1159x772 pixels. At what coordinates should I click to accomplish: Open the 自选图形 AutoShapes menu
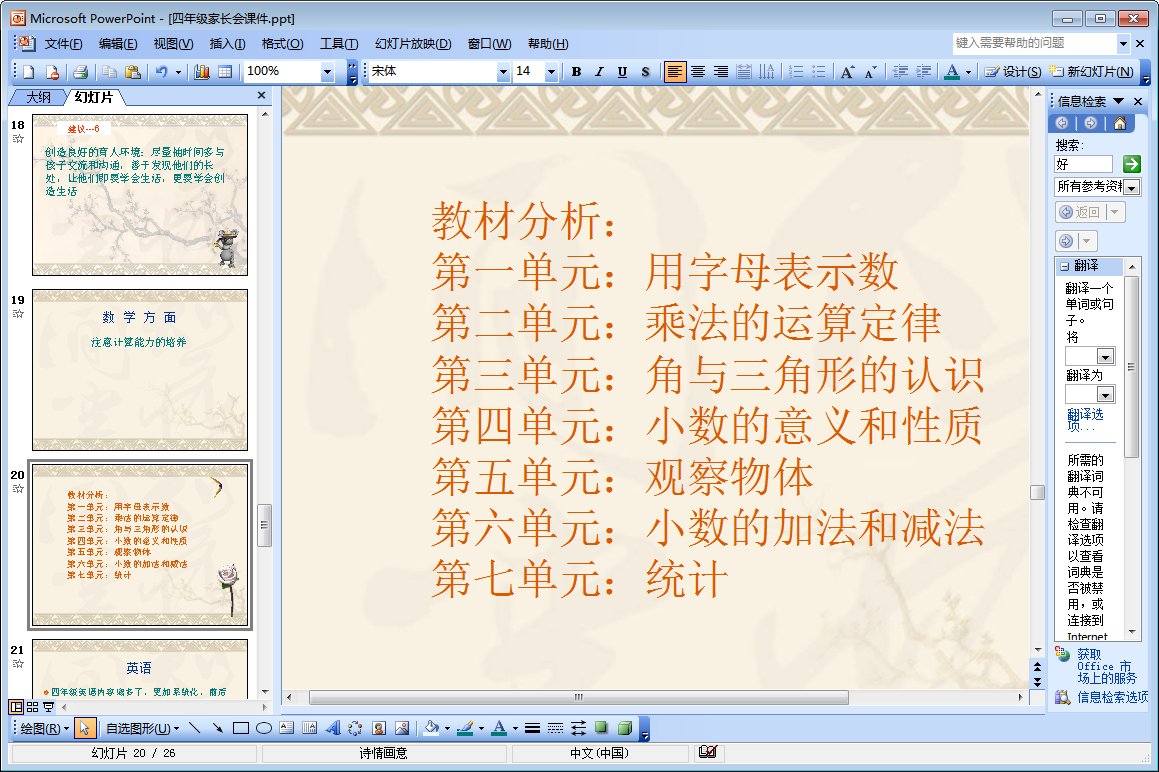(x=143, y=728)
